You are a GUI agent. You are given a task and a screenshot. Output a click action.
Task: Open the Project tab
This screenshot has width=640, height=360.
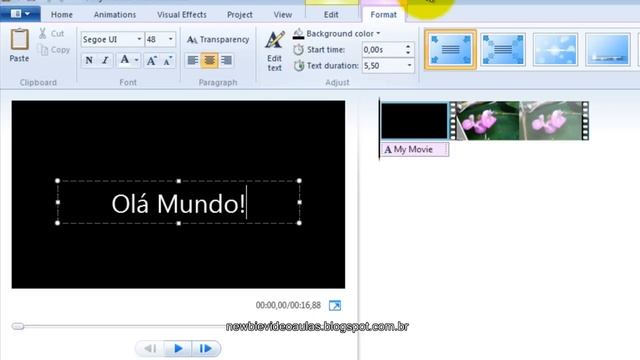click(240, 15)
